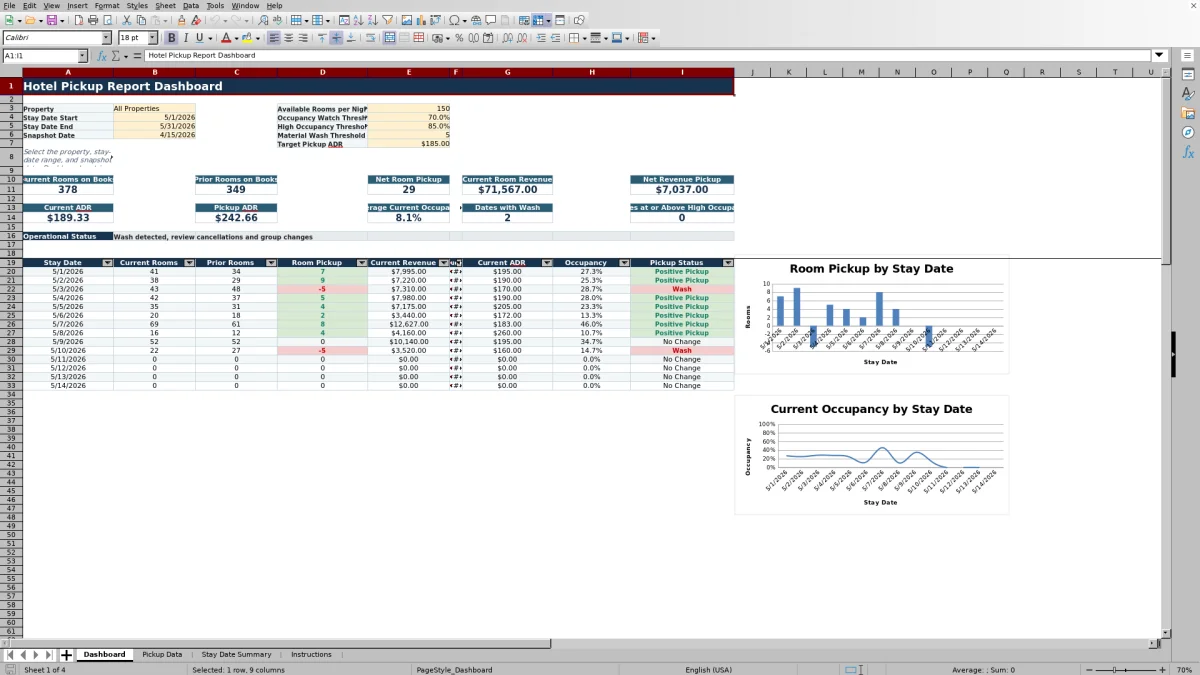Click the Room Pickup by Stay Date chart
This screenshot has width=1200, height=675.
871,316
